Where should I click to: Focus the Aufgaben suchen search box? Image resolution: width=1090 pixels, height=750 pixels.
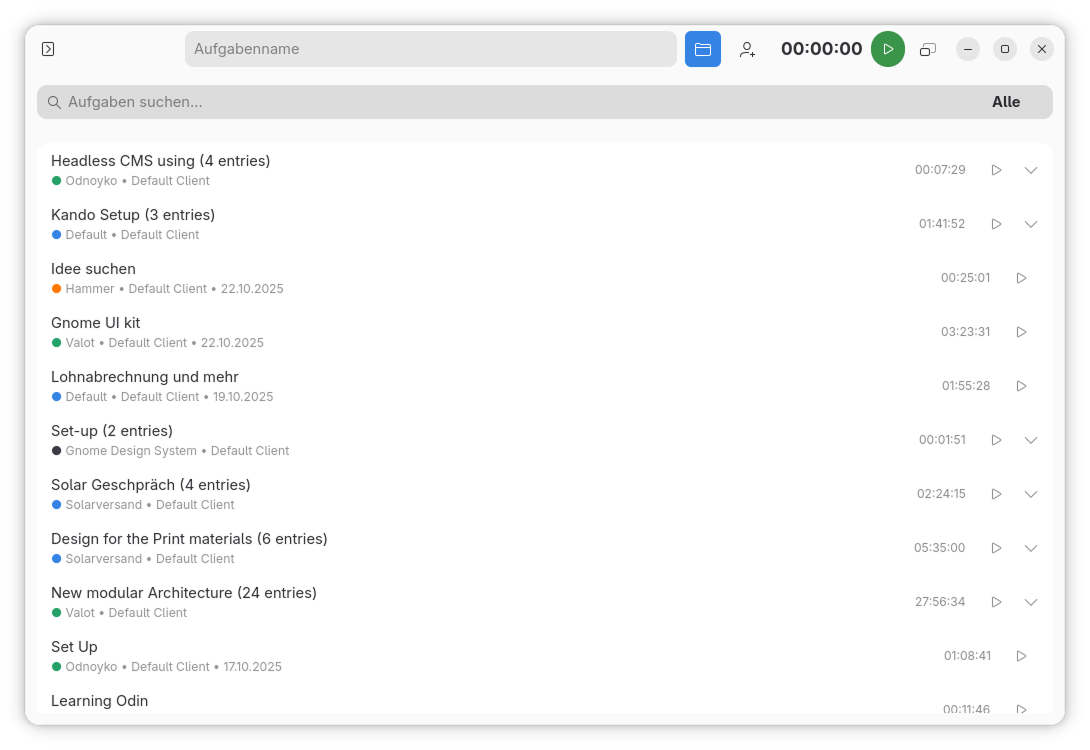[x=500, y=102]
